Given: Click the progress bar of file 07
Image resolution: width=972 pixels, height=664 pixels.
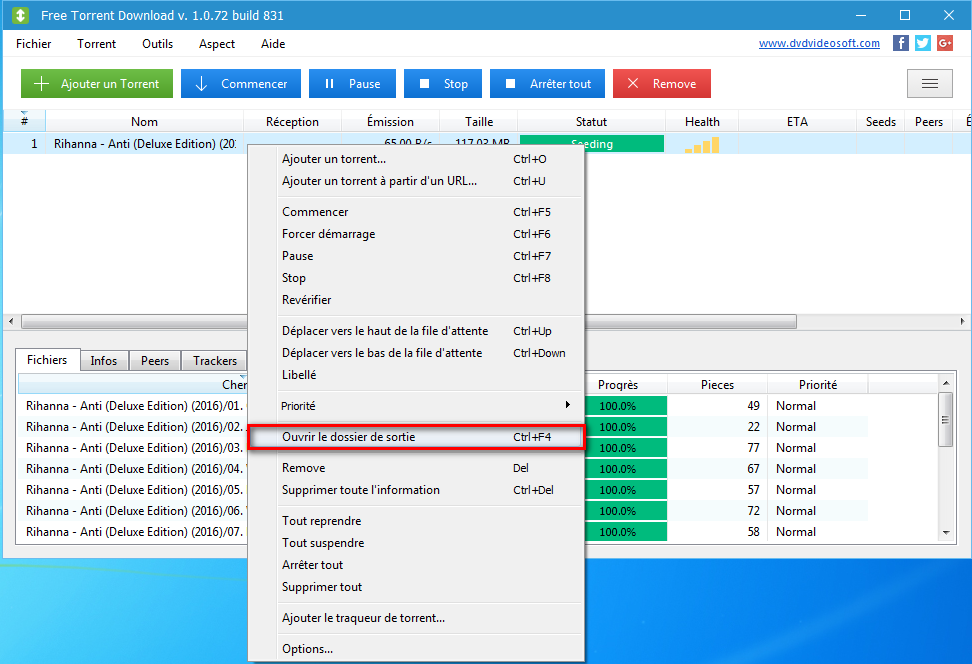Looking at the screenshot, I should [x=625, y=531].
